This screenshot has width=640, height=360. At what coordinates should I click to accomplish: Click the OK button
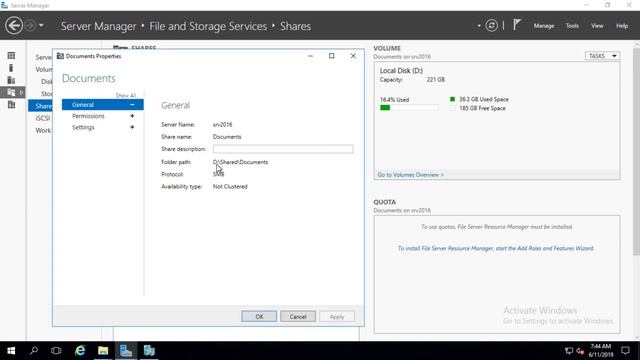pos(259,316)
